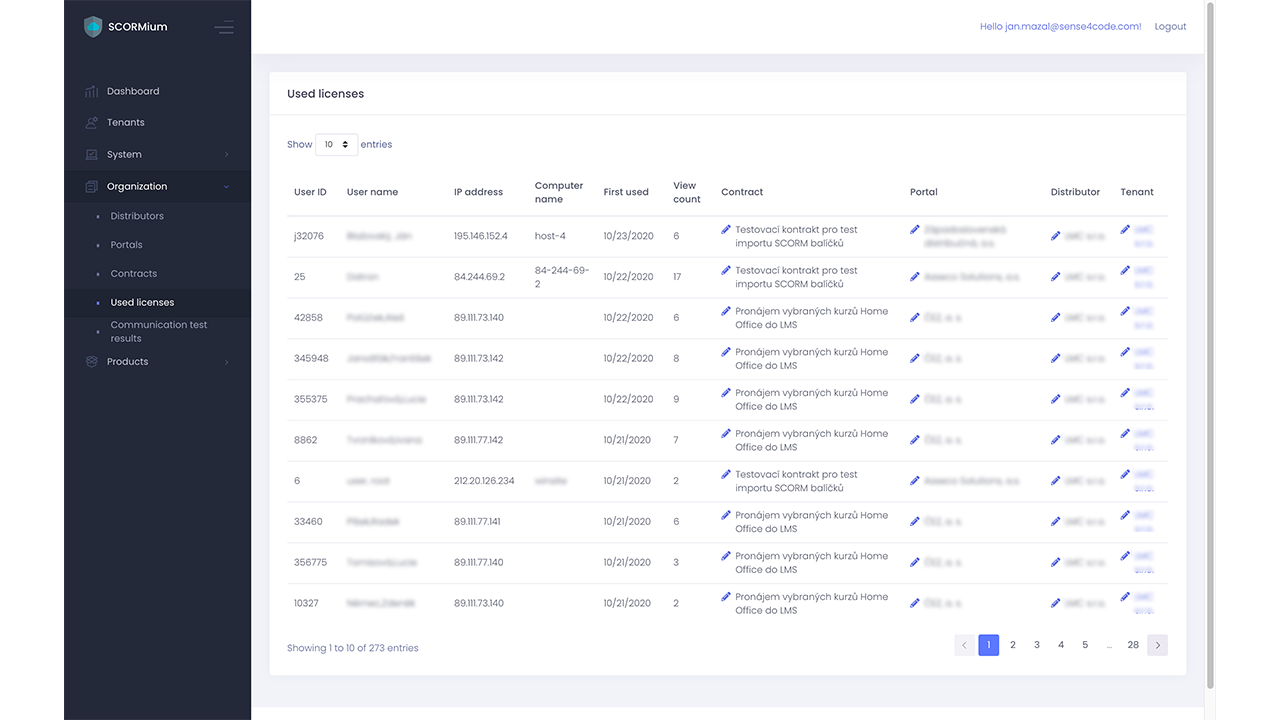Click the Dashboard chart icon in sidebar
The image size is (1280, 720).
92,91
